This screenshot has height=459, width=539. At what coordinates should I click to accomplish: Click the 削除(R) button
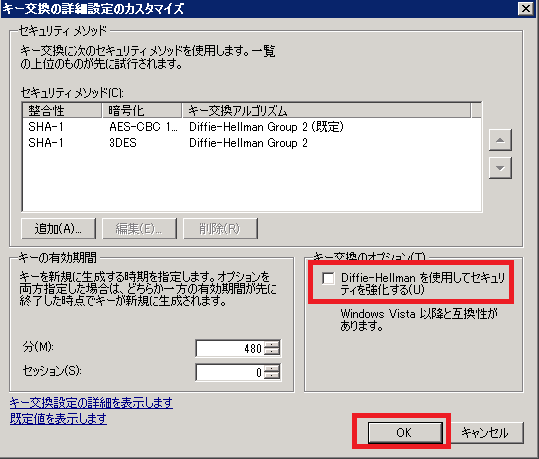(x=220, y=228)
